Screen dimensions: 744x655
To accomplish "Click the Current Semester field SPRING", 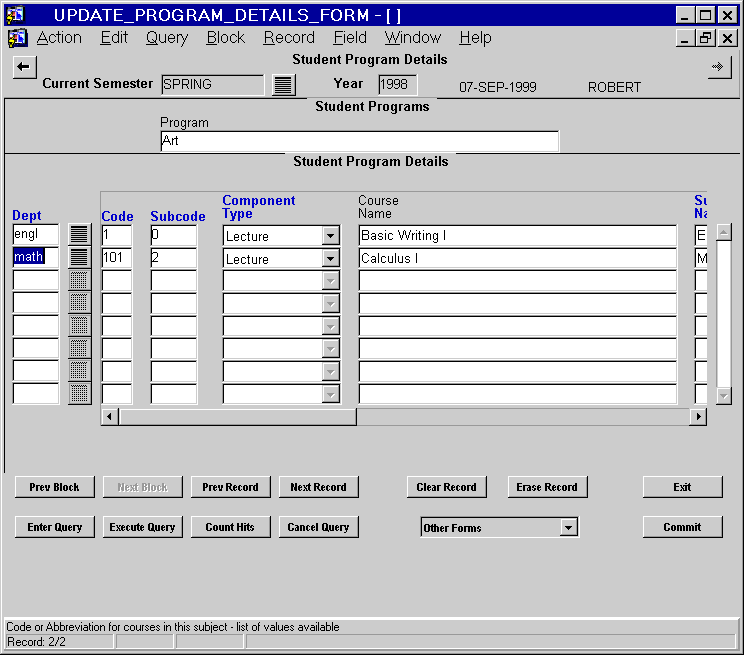I will [213, 85].
